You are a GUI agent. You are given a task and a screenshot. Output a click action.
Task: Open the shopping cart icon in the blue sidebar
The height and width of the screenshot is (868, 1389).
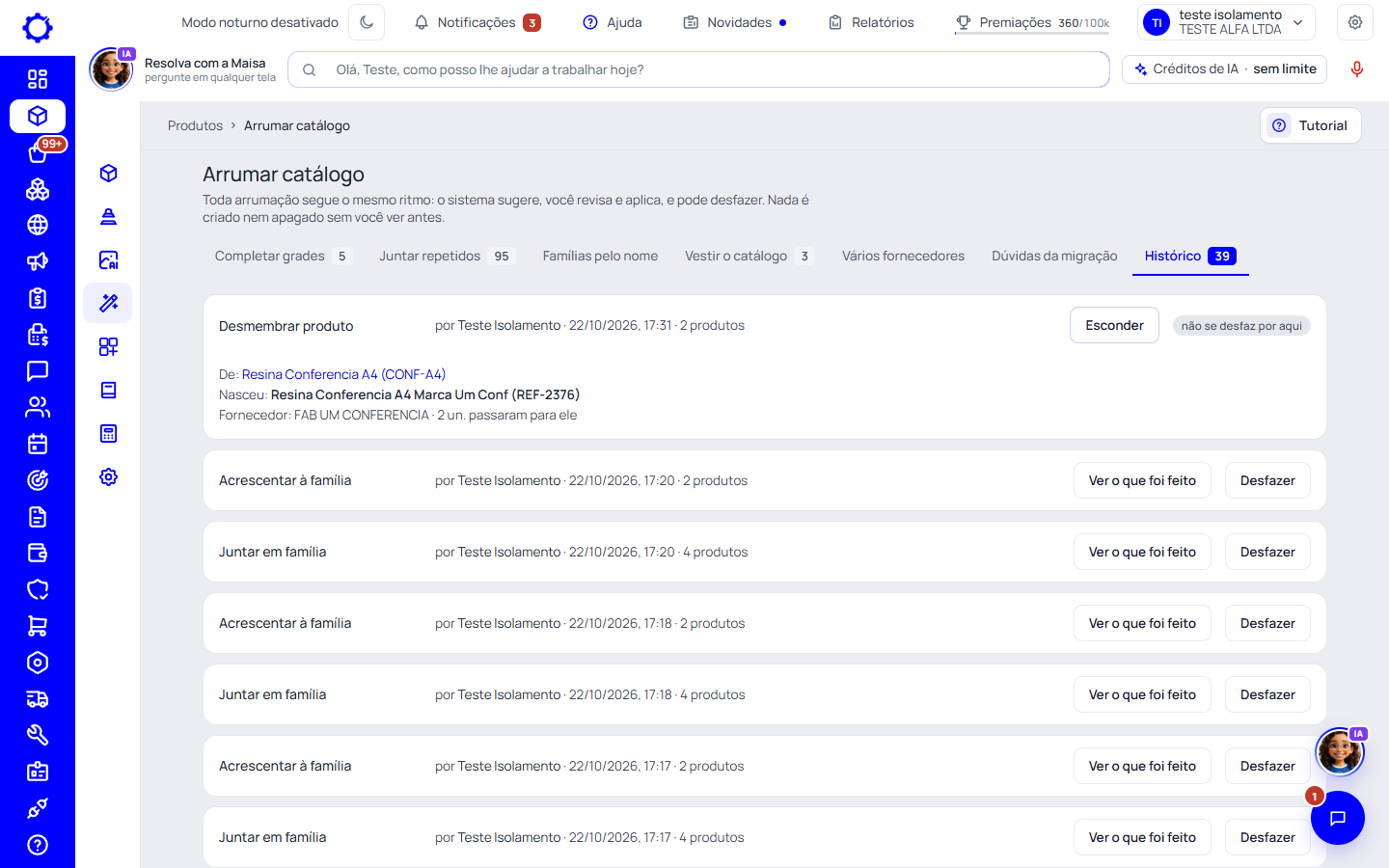click(38, 626)
